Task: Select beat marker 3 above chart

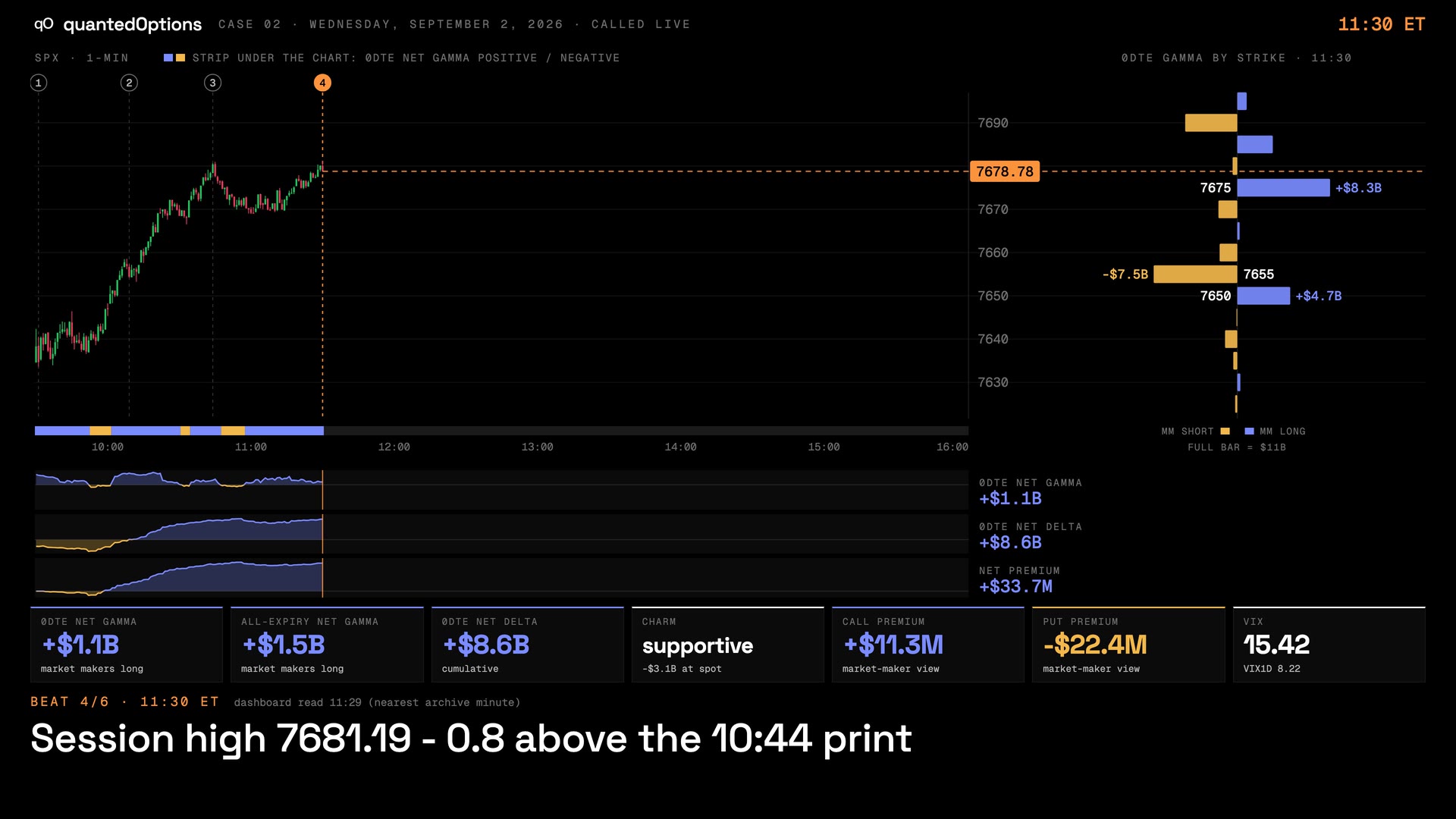Action: click(213, 83)
